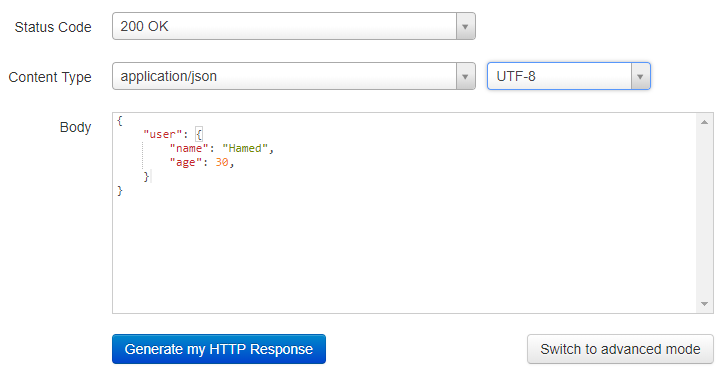728x377 pixels.
Task: Click the body editor scrollbar track
Action: (x=704, y=213)
